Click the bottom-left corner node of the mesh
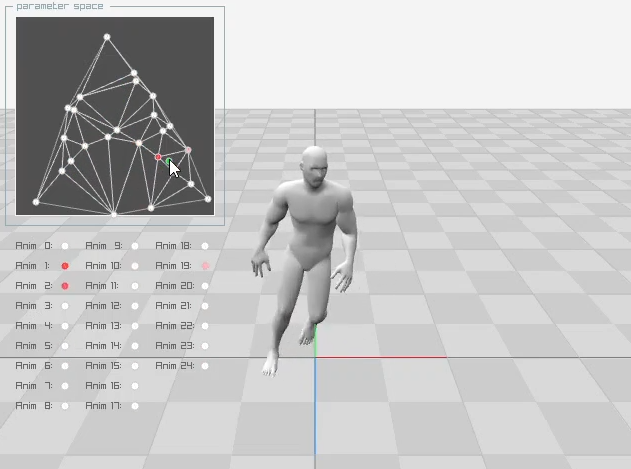The height and width of the screenshot is (469, 631). tap(36, 202)
